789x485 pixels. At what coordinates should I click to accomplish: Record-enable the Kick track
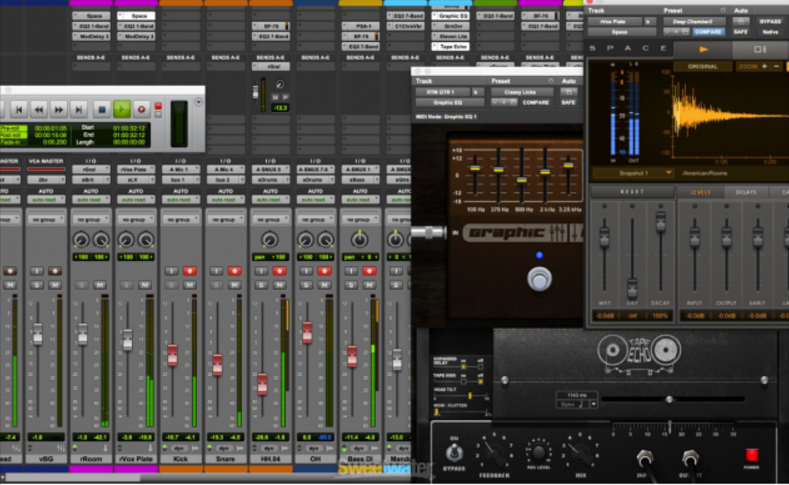pos(190,271)
